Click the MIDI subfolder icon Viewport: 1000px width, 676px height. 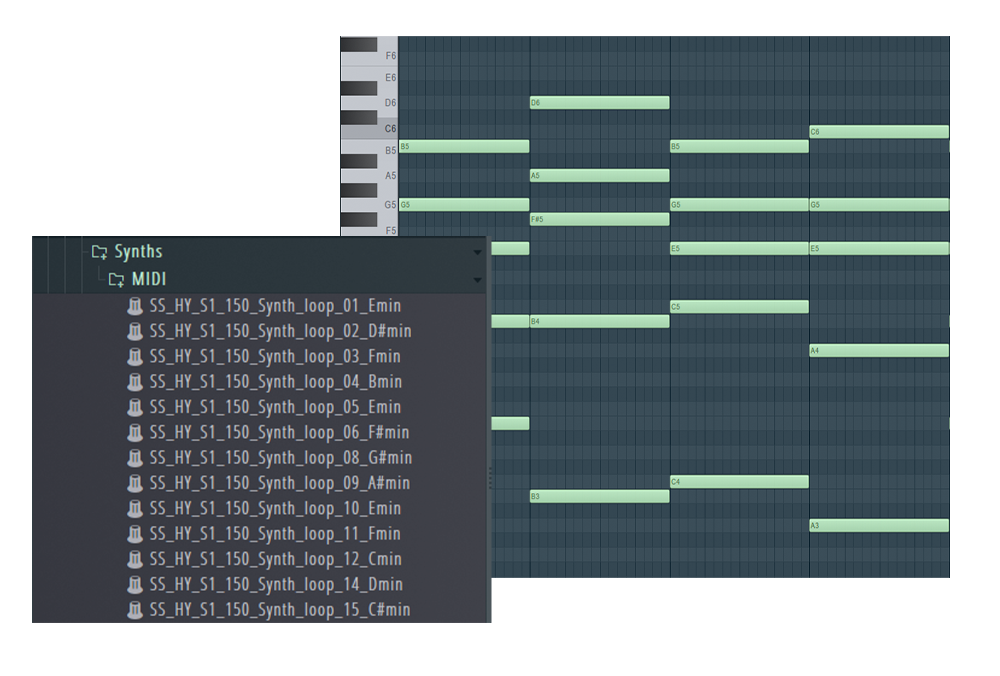click(117, 279)
